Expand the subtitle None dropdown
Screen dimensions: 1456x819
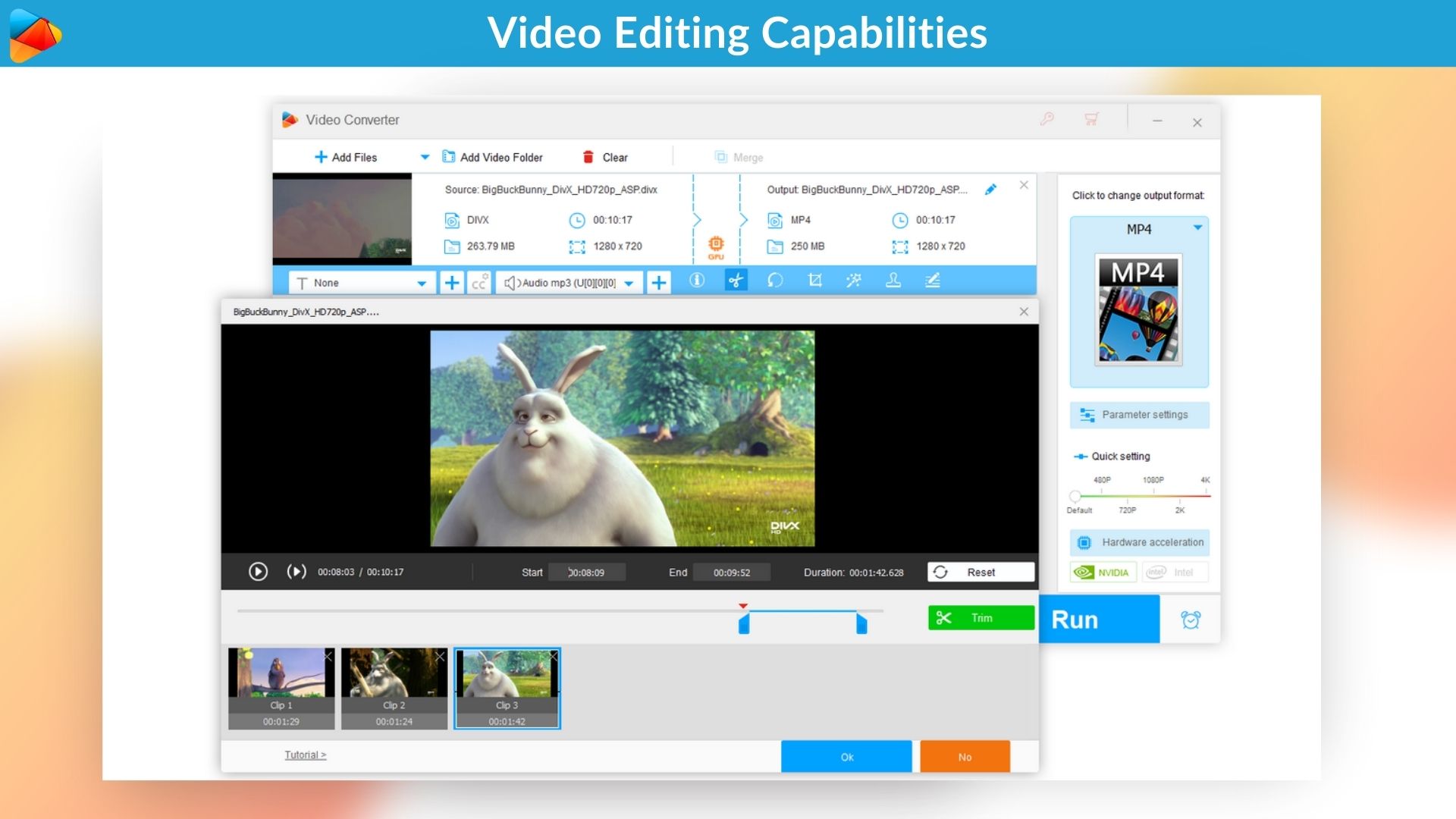click(422, 284)
